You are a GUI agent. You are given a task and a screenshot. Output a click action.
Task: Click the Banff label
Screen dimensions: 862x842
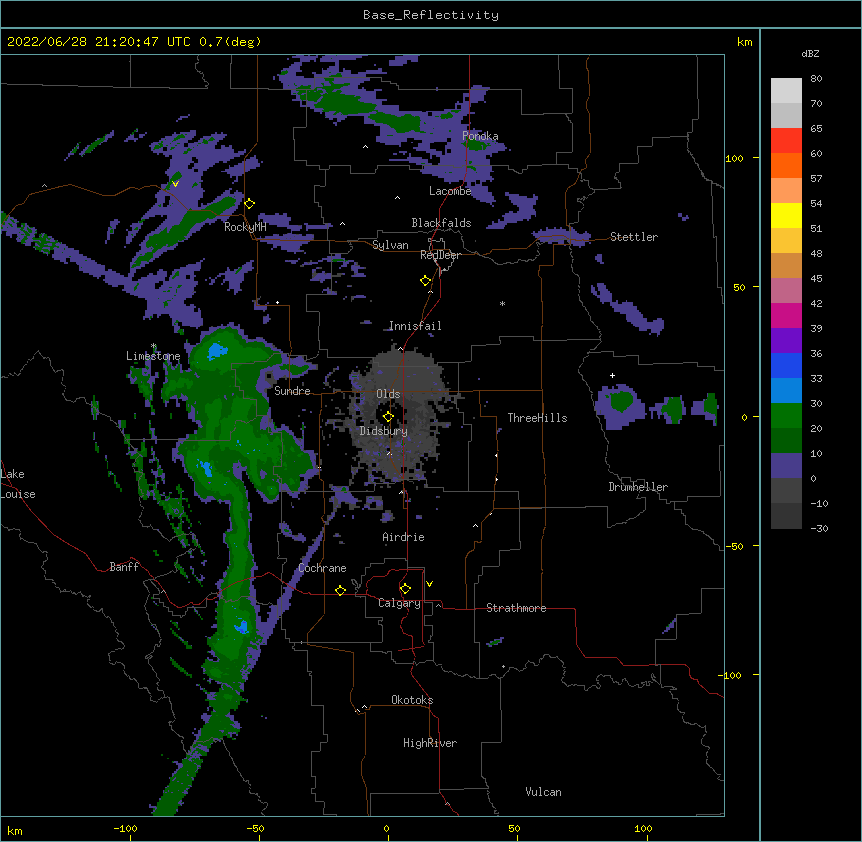(x=124, y=567)
